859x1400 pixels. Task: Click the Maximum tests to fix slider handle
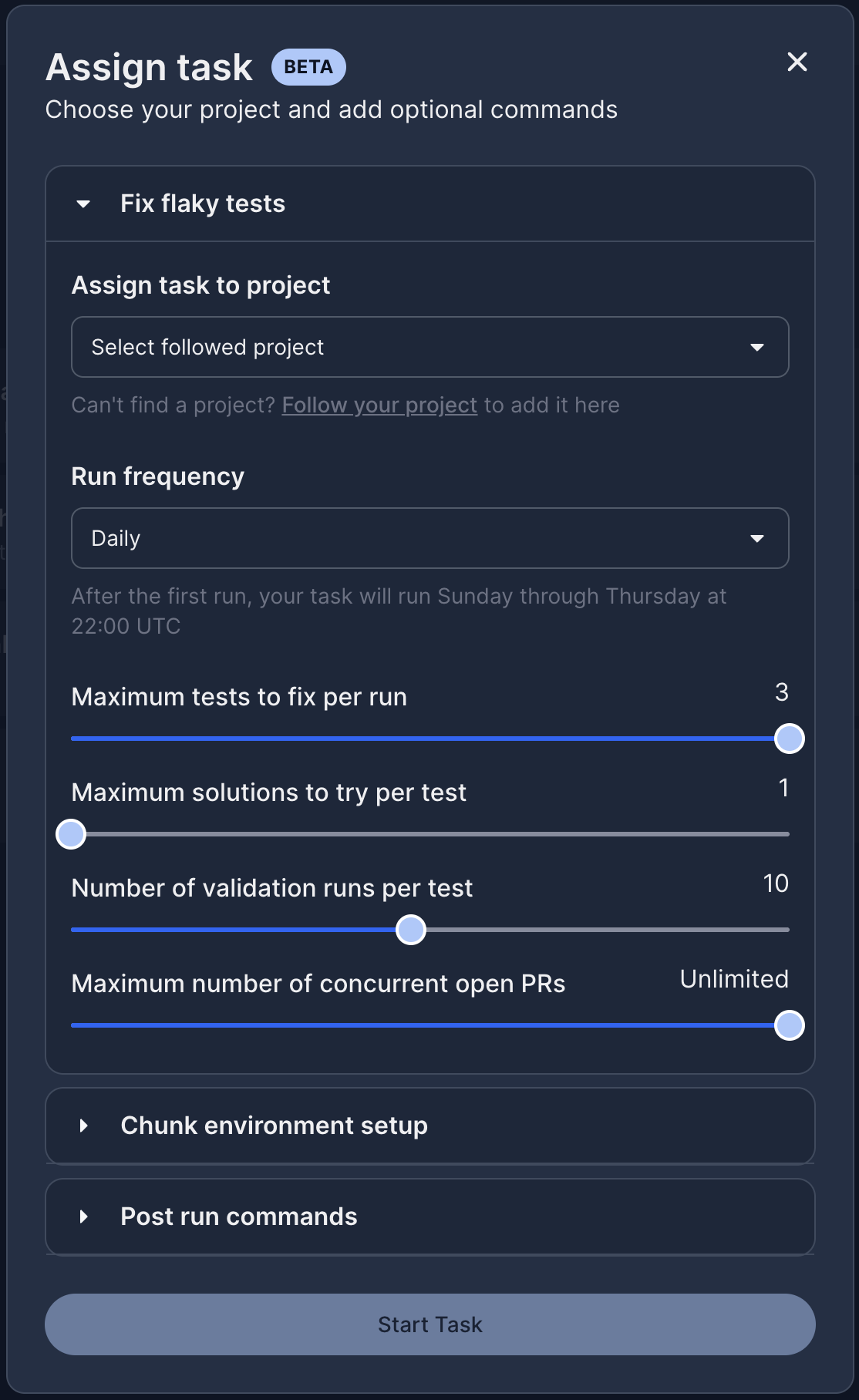pos(789,739)
